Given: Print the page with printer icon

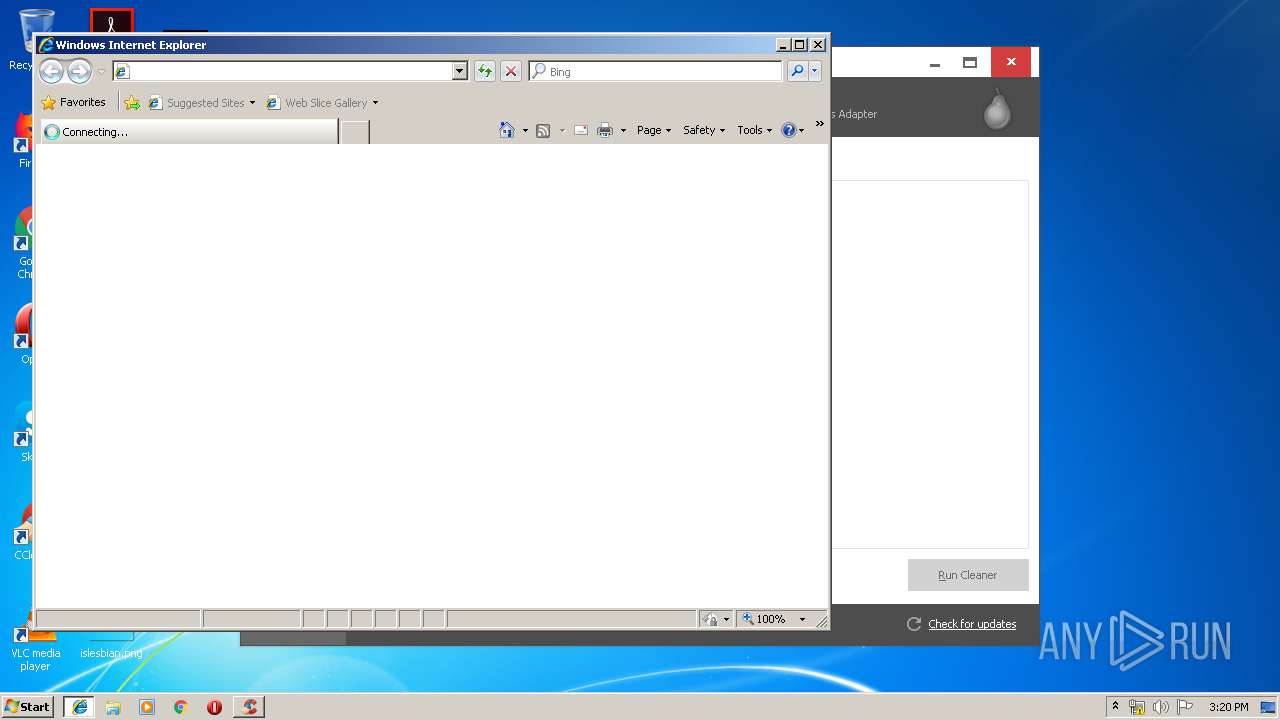Looking at the screenshot, I should click(605, 130).
